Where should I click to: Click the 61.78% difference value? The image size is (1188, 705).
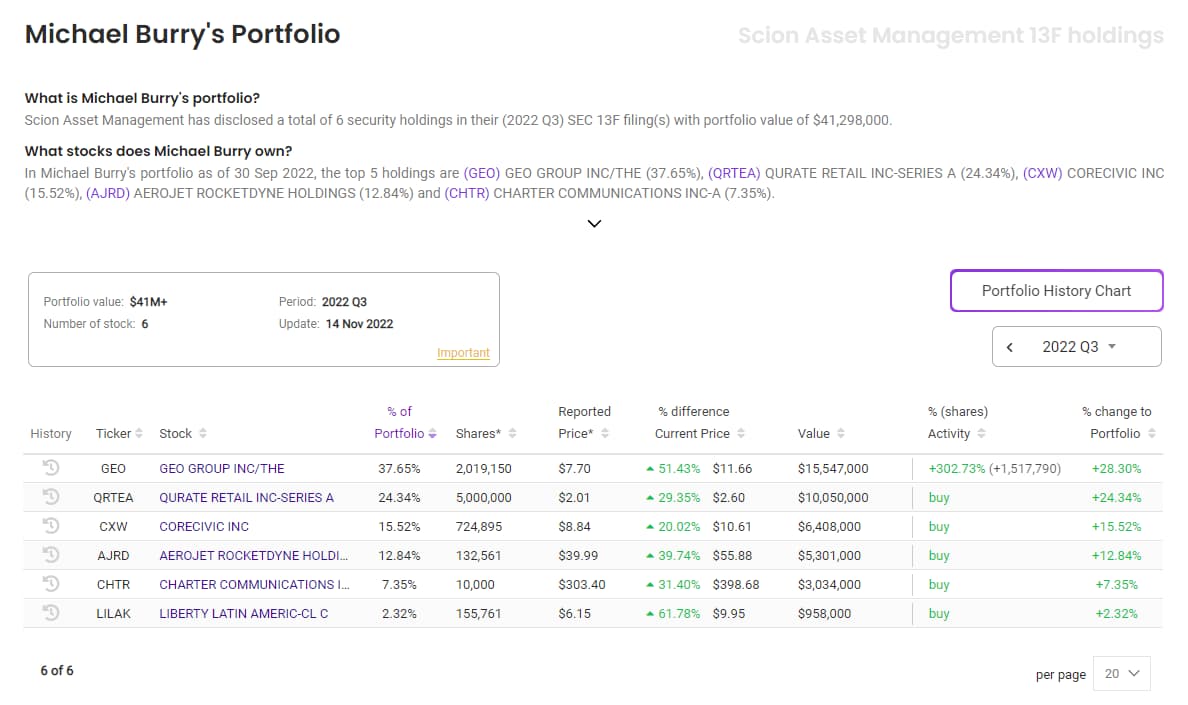(x=679, y=613)
